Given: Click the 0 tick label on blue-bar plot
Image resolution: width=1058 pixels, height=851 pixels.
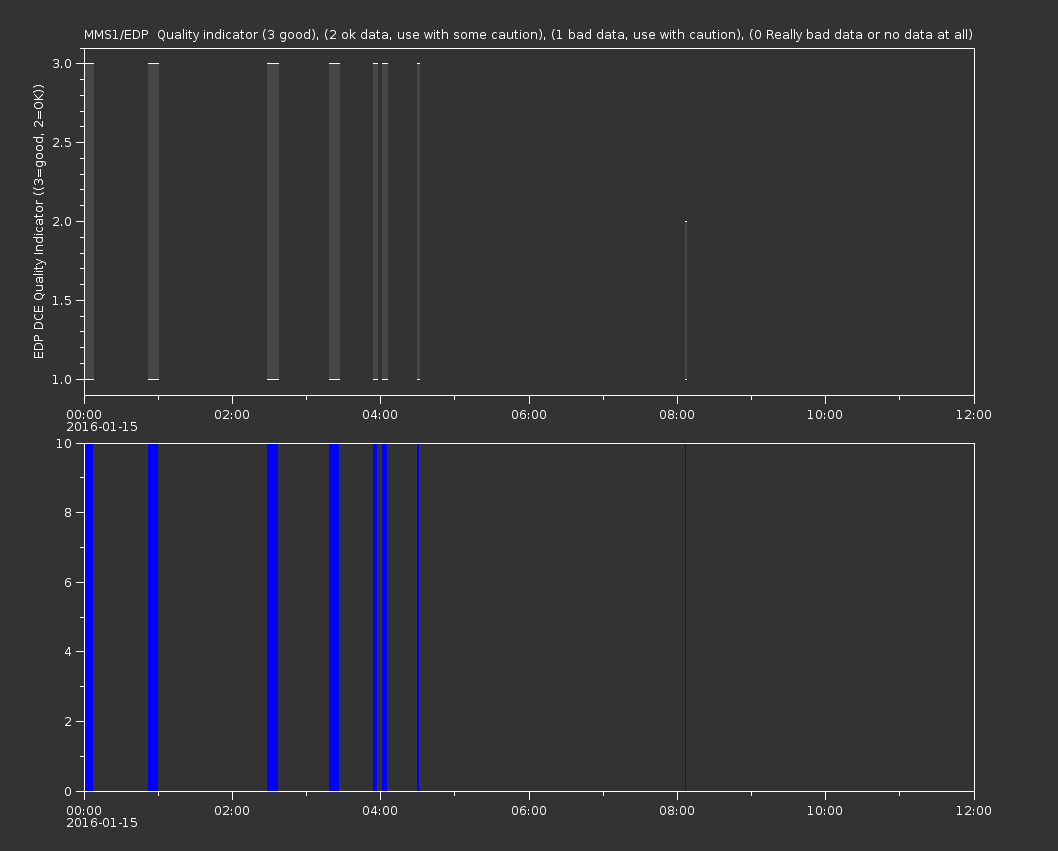Looking at the screenshot, I should coord(68,791).
